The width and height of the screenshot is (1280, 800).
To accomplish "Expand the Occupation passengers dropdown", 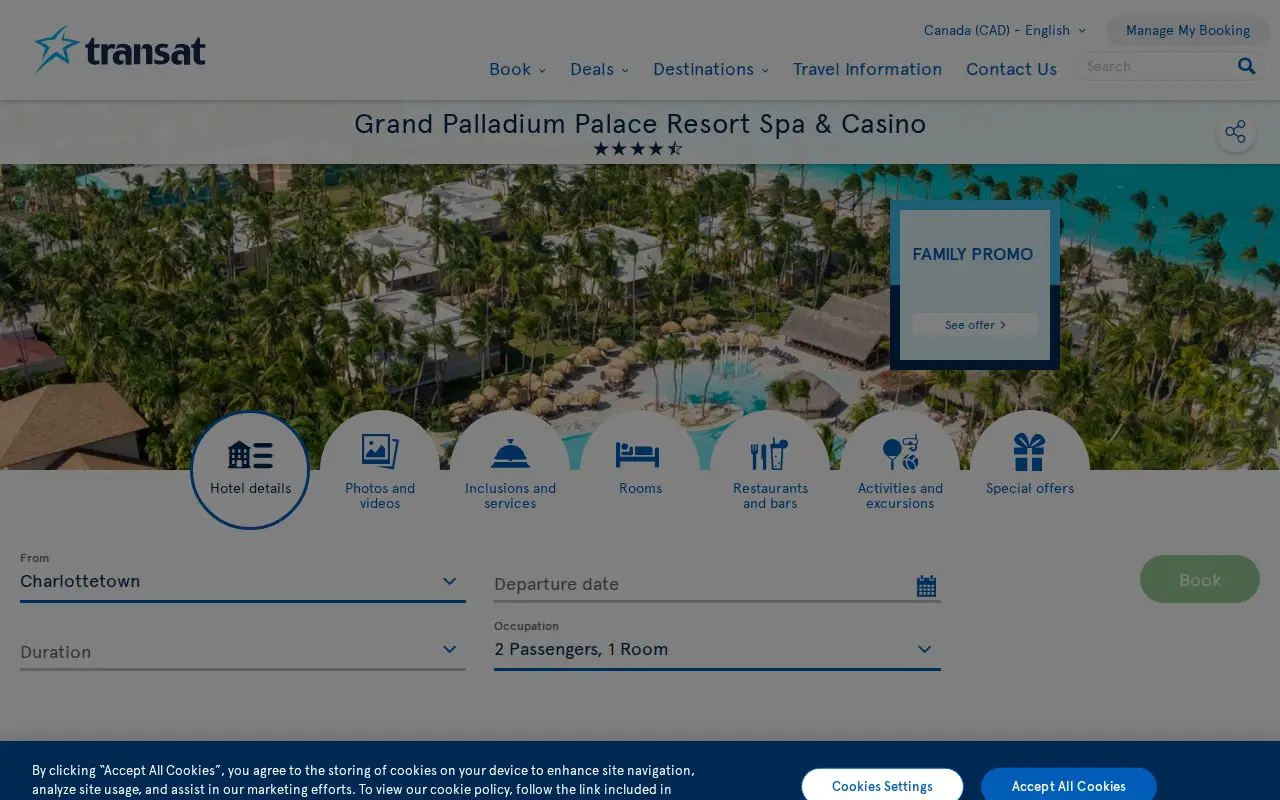I will click(717, 649).
